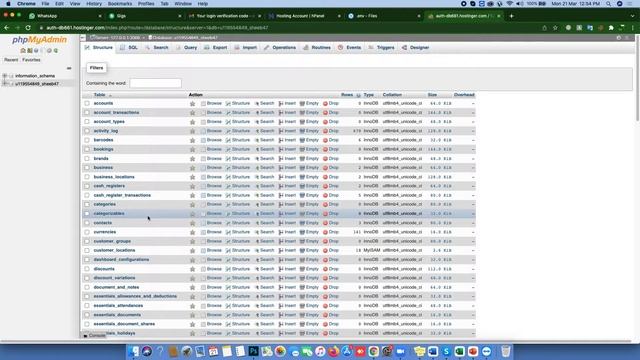This screenshot has width=640, height=360.
Task: Click the page vertical scrollbar
Action: coord(637,78)
